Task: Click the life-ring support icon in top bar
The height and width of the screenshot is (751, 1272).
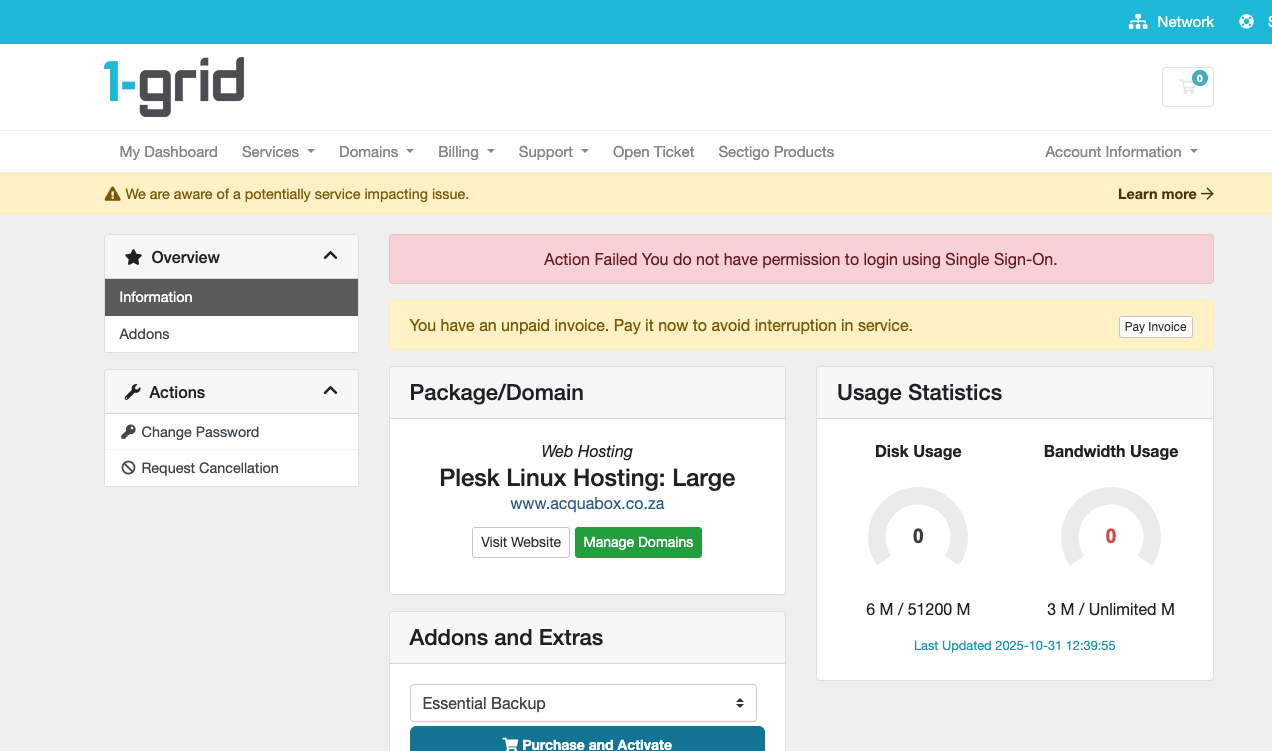Action: click(1246, 22)
